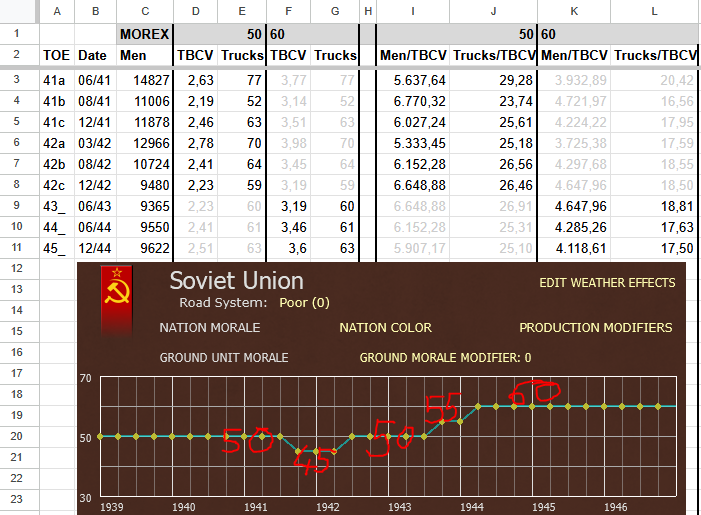Screen dimensions: 701x515
Task: Click Trucks/TBCV value 29,28
Action: 494,80
